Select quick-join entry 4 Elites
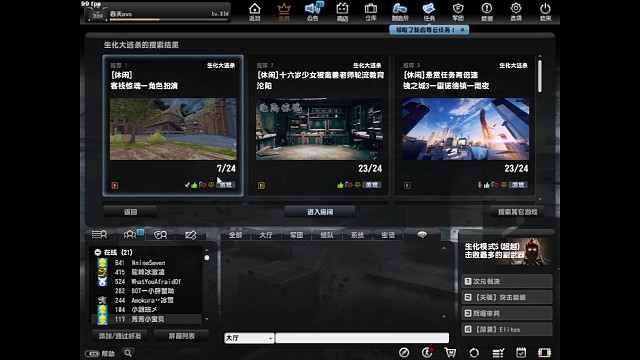Image resolution: width=640 pixels, height=360 pixels. pos(507,329)
